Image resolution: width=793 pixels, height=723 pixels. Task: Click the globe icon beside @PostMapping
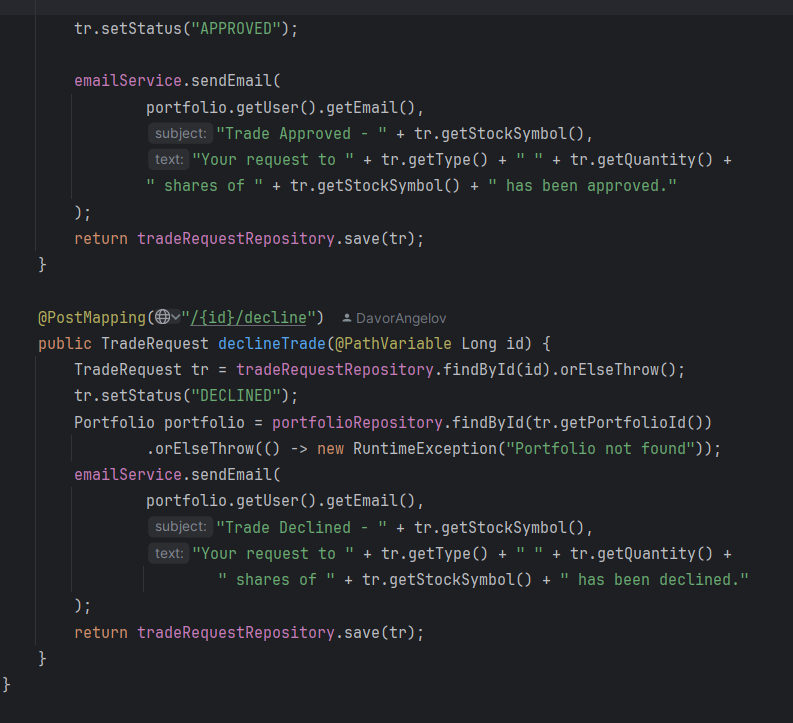(x=163, y=318)
